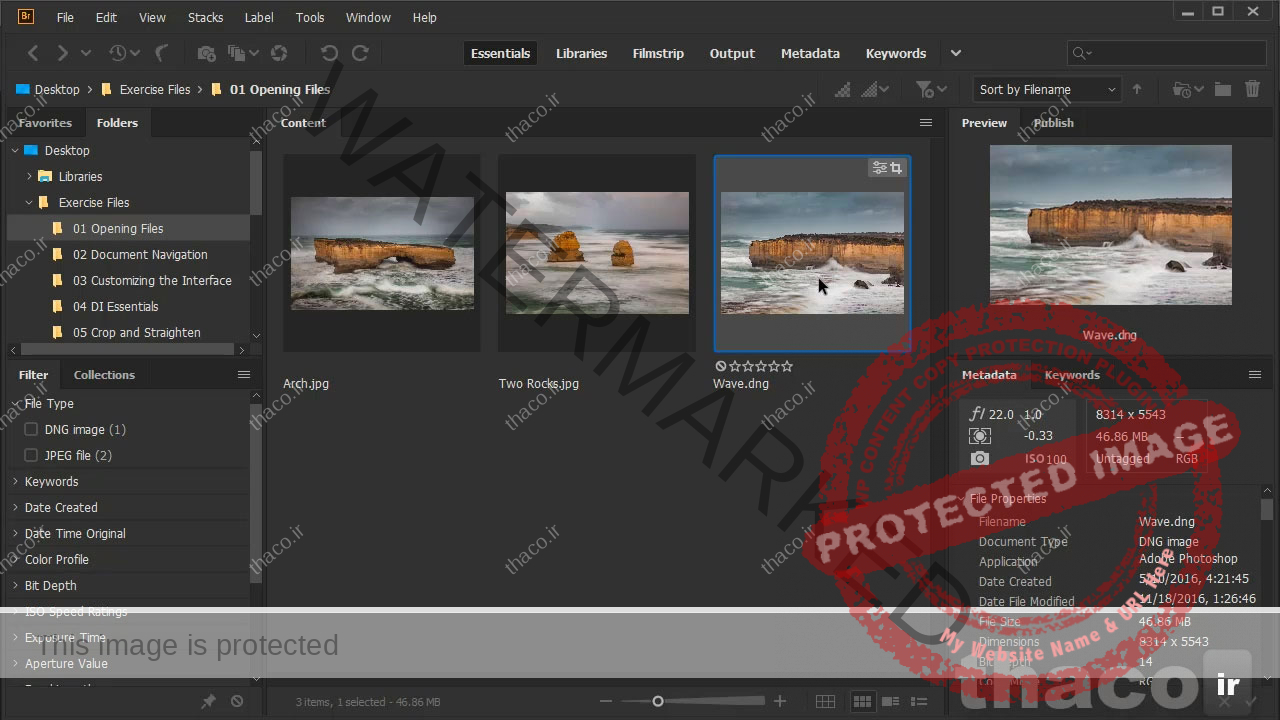The image size is (1280, 720).
Task: Click the thumbnail quality icon
Action: (843, 89)
